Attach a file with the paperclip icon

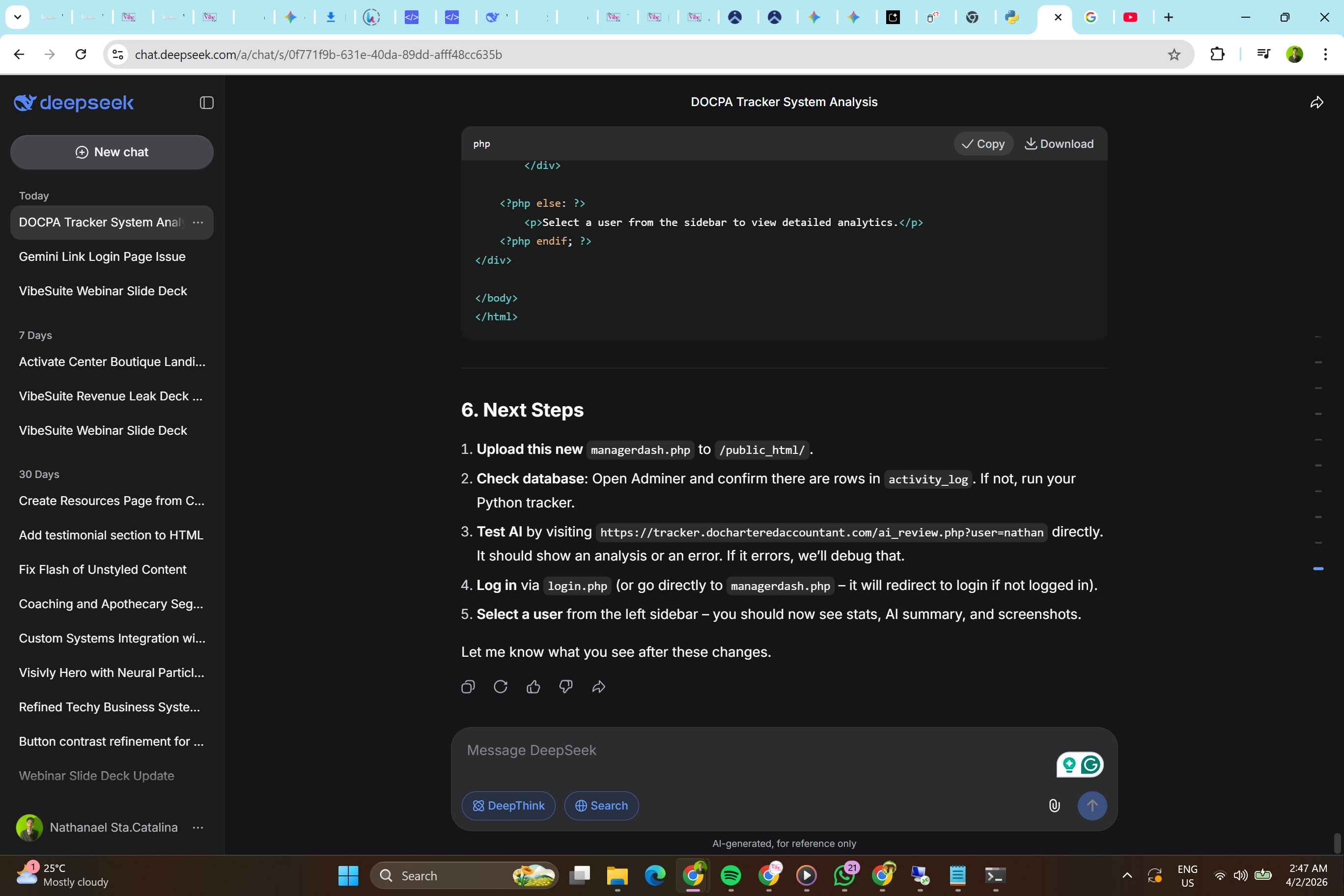click(x=1054, y=806)
